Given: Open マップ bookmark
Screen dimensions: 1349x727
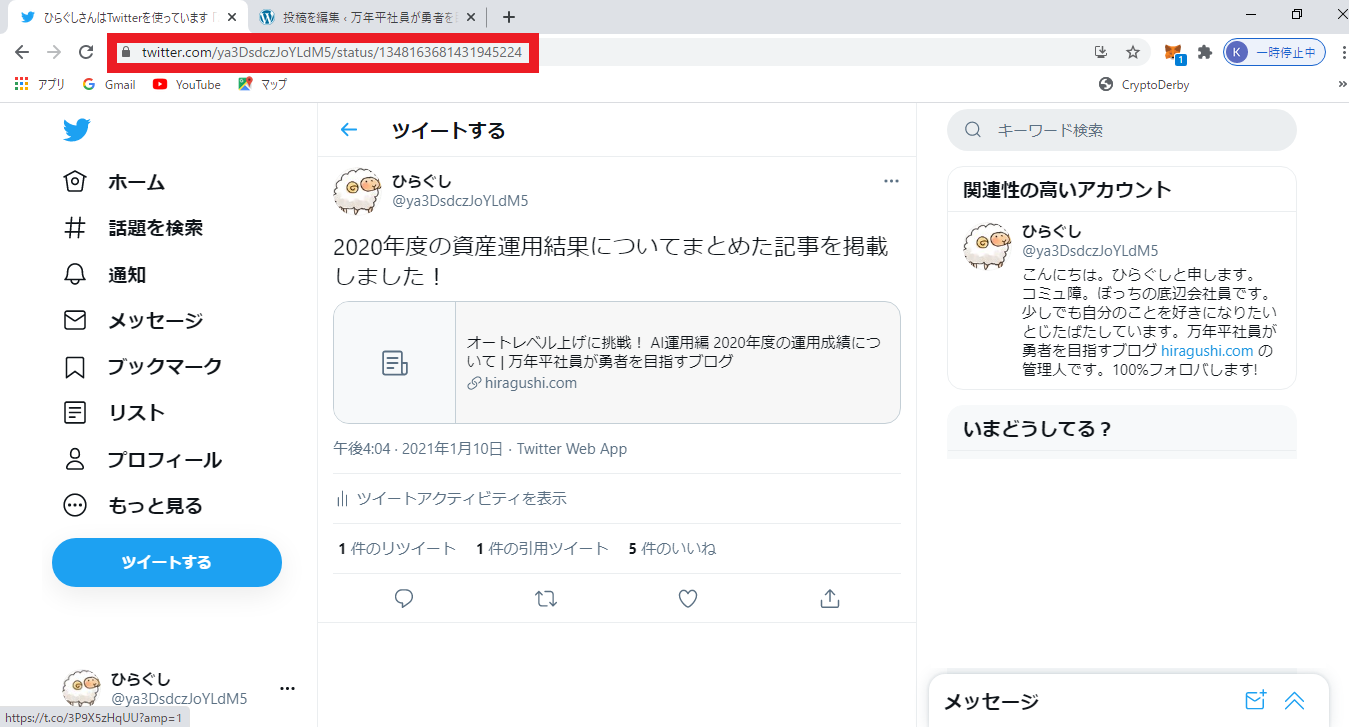Looking at the screenshot, I should [x=262, y=85].
